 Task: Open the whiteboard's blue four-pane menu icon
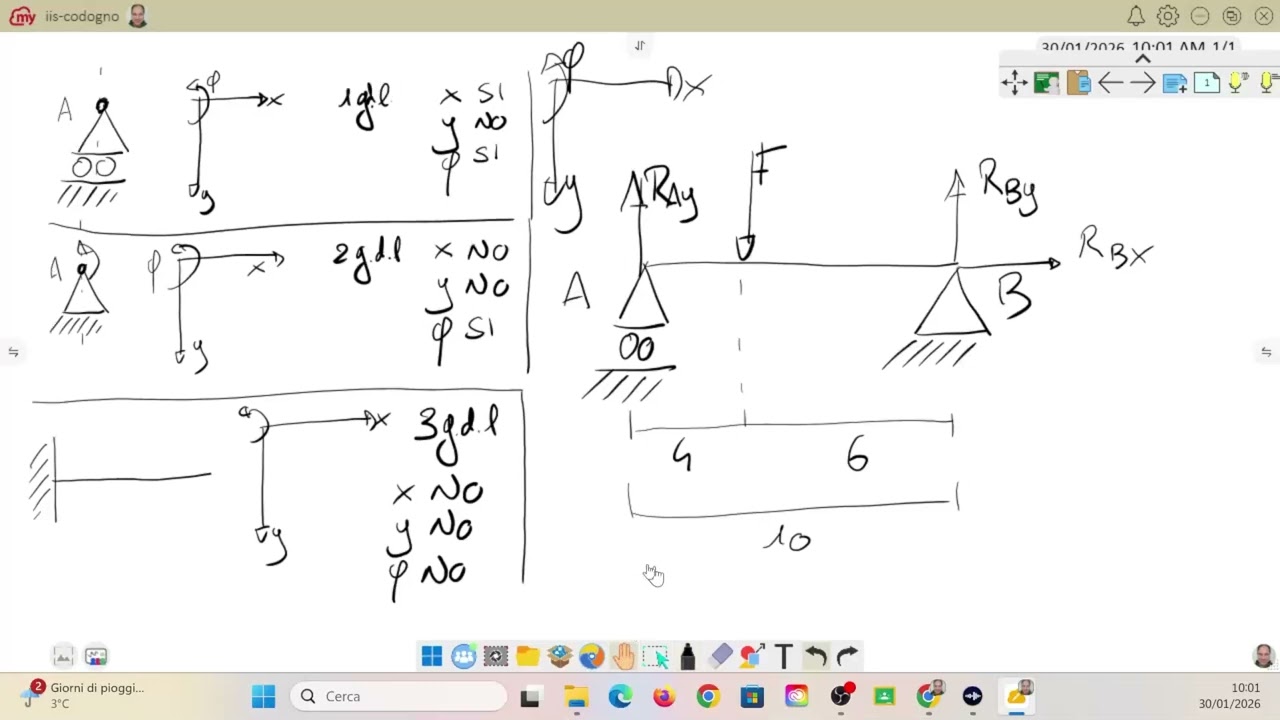coord(432,656)
